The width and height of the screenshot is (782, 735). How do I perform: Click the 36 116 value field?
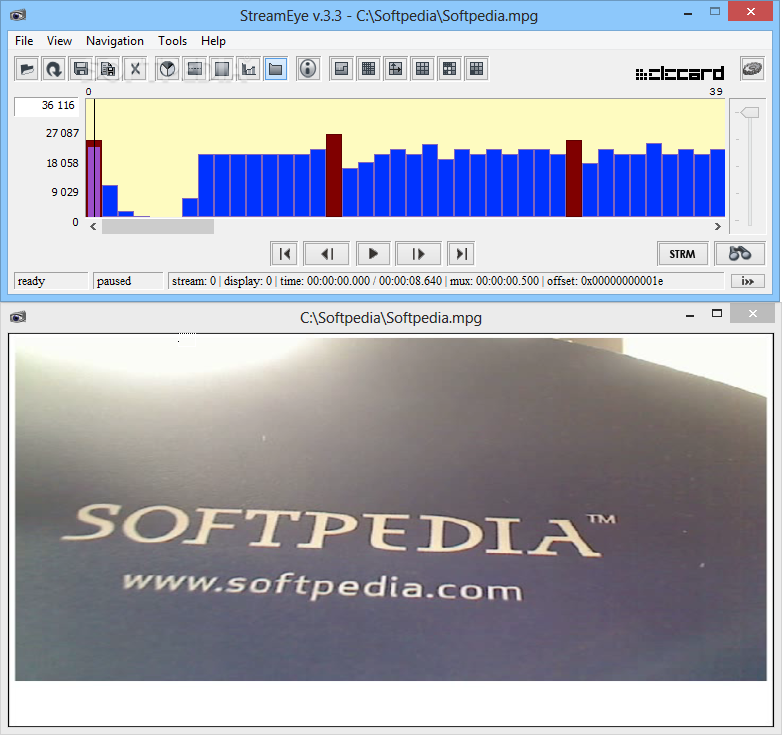coord(46,106)
